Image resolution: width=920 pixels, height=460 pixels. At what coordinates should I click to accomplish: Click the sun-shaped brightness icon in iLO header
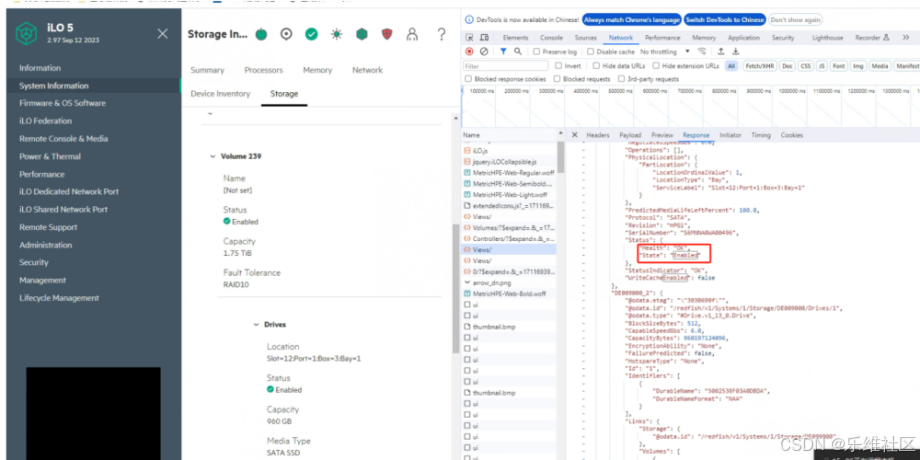tap(336, 35)
